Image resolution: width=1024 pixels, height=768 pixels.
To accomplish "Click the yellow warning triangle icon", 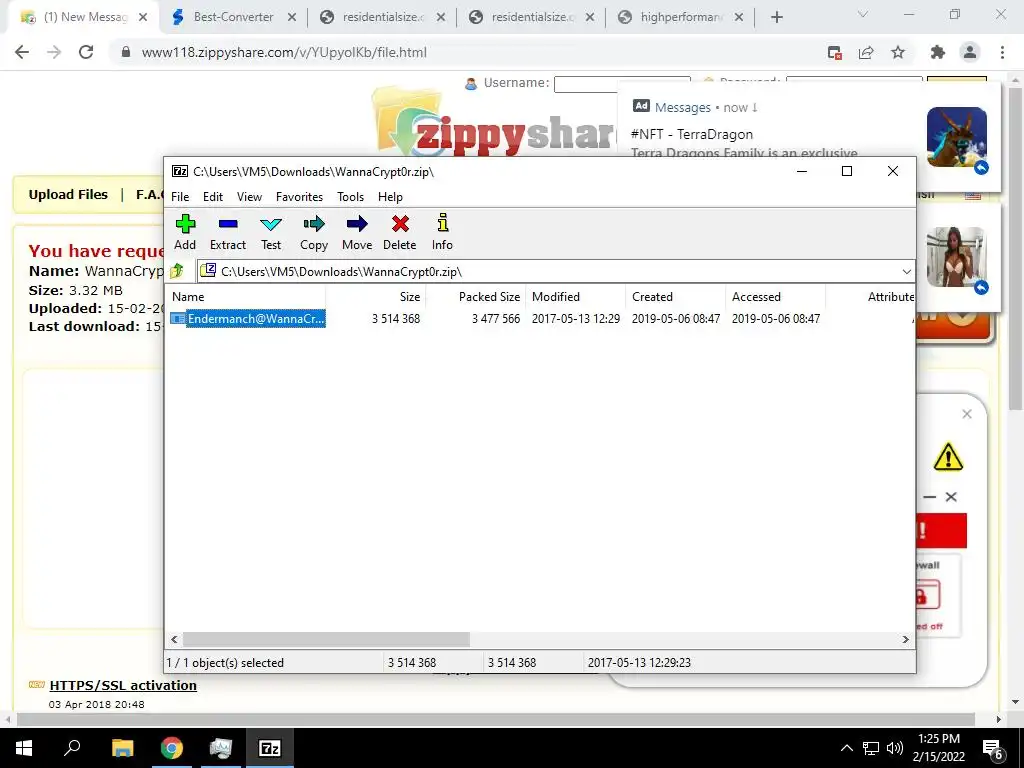I will pyautogui.click(x=948, y=456).
